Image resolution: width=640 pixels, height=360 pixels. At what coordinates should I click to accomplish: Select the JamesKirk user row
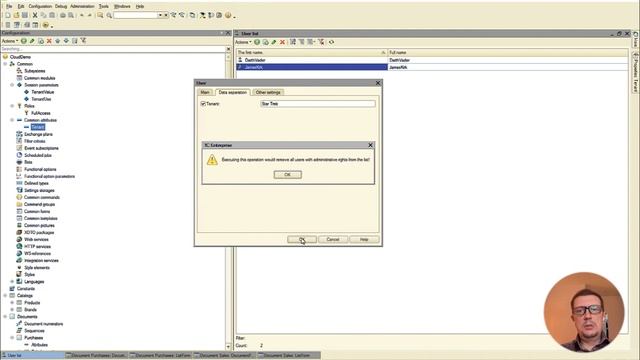(x=432, y=67)
